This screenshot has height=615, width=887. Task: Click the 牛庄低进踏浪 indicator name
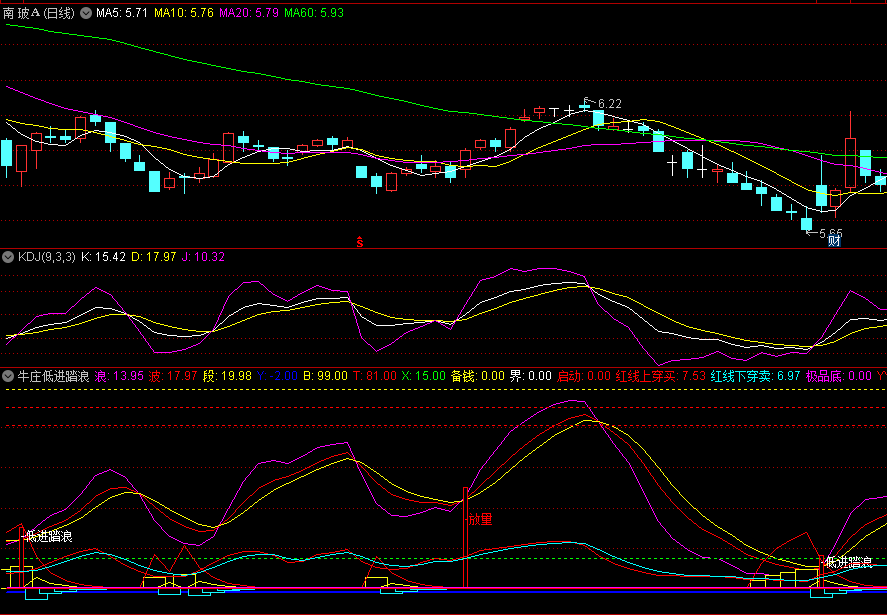point(53,376)
